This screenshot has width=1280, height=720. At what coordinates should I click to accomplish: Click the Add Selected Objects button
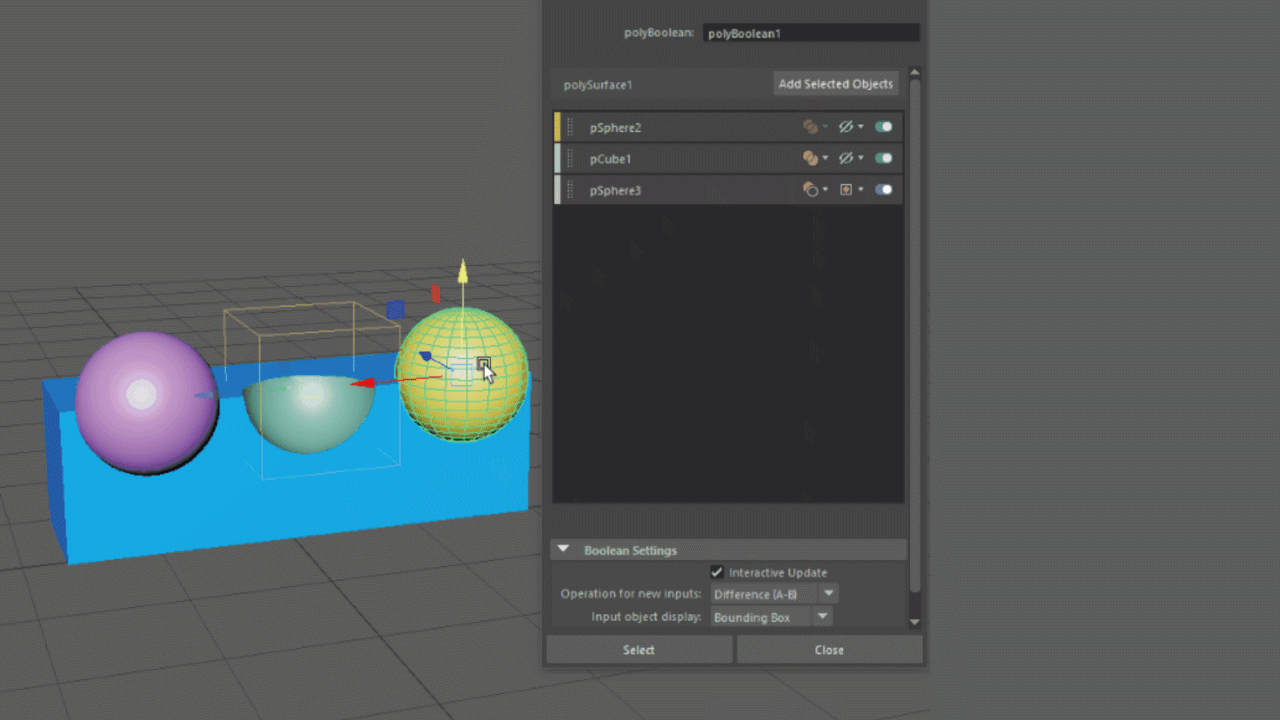[x=836, y=84]
